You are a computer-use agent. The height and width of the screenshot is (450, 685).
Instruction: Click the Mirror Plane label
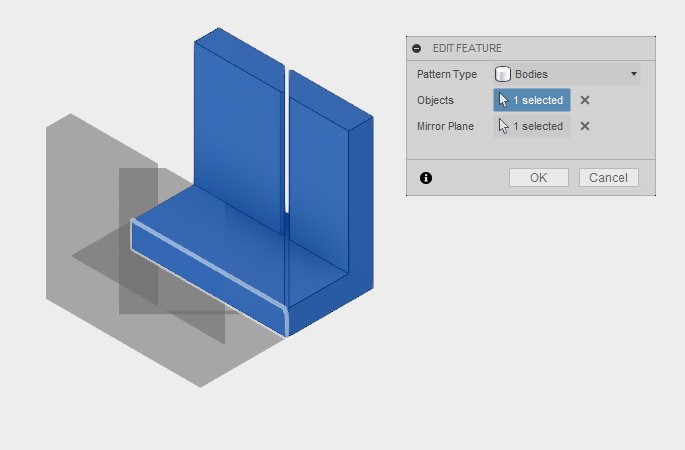pyautogui.click(x=445, y=126)
